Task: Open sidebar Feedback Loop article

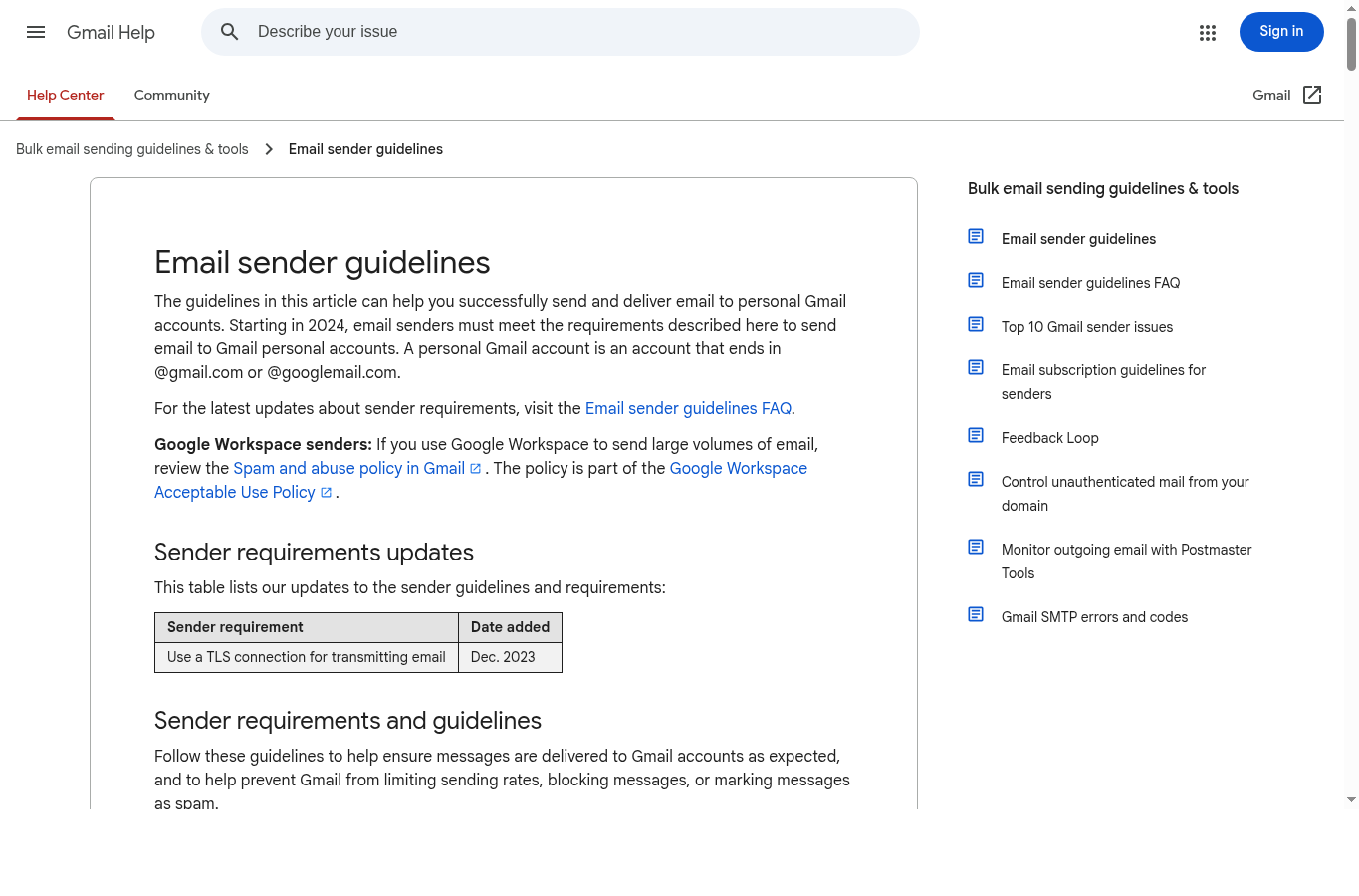Action: point(1050,438)
